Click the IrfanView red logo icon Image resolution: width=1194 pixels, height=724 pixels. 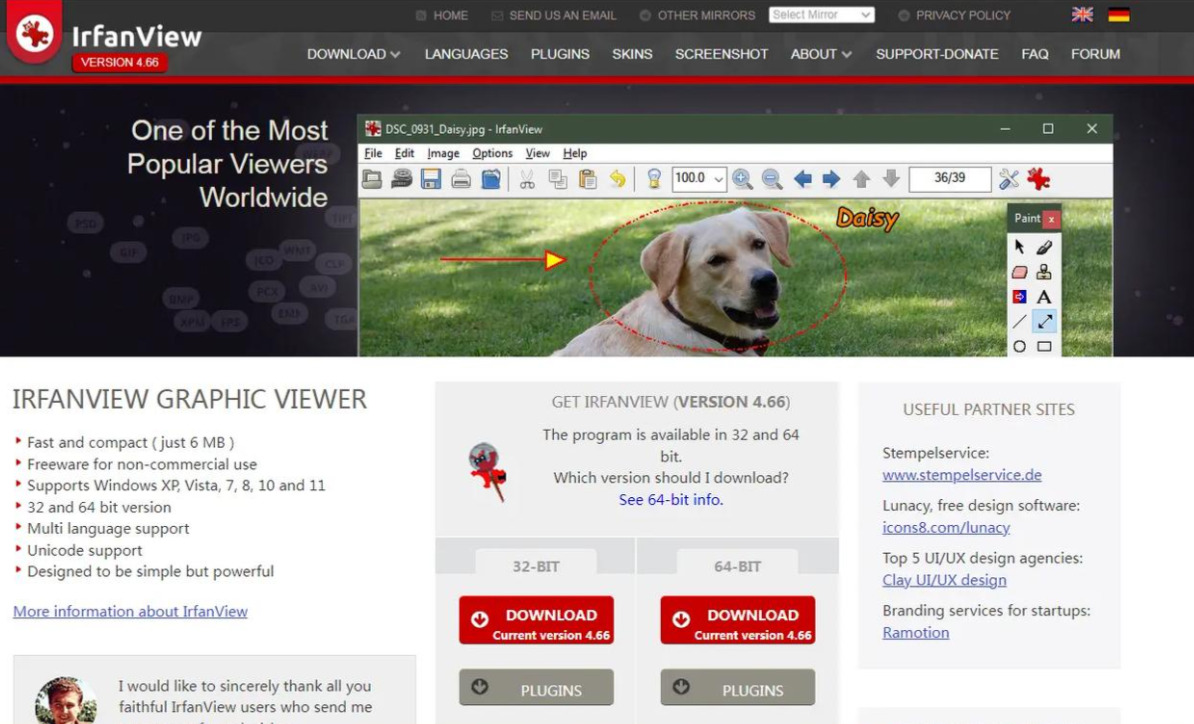click(x=34, y=33)
